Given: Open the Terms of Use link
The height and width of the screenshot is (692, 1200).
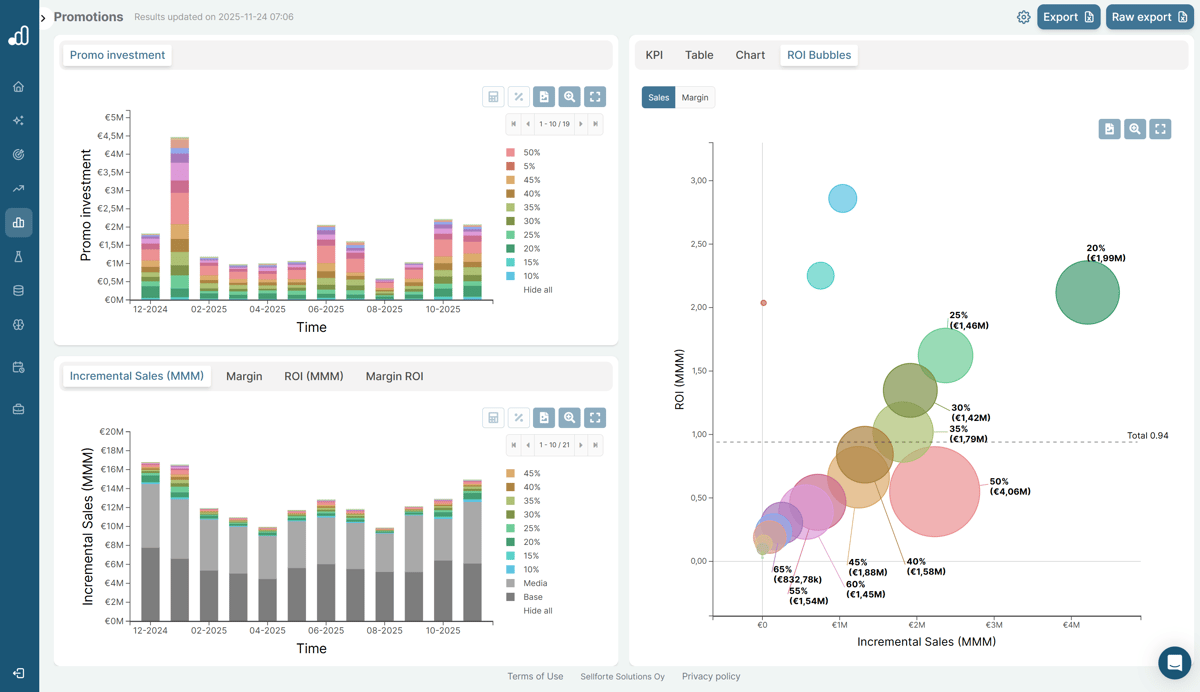Looking at the screenshot, I should click(535, 677).
